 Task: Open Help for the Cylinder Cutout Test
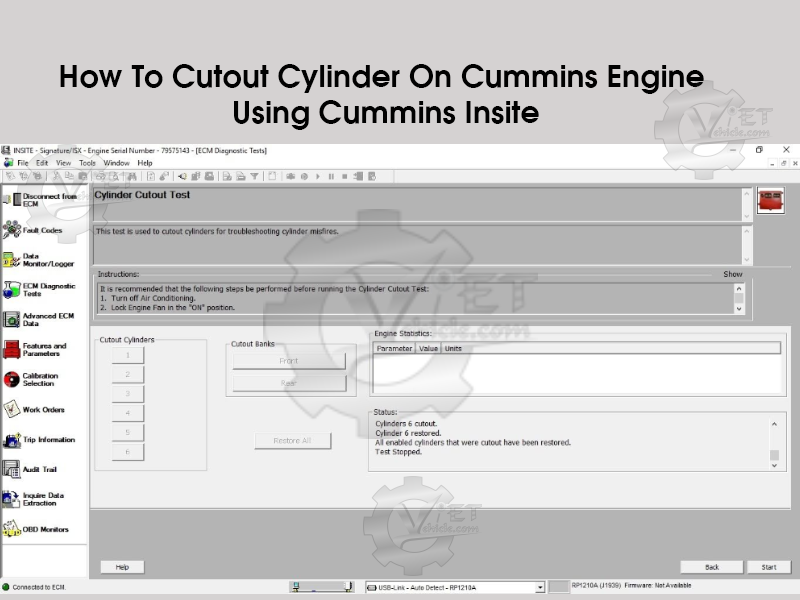click(x=121, y=566)
